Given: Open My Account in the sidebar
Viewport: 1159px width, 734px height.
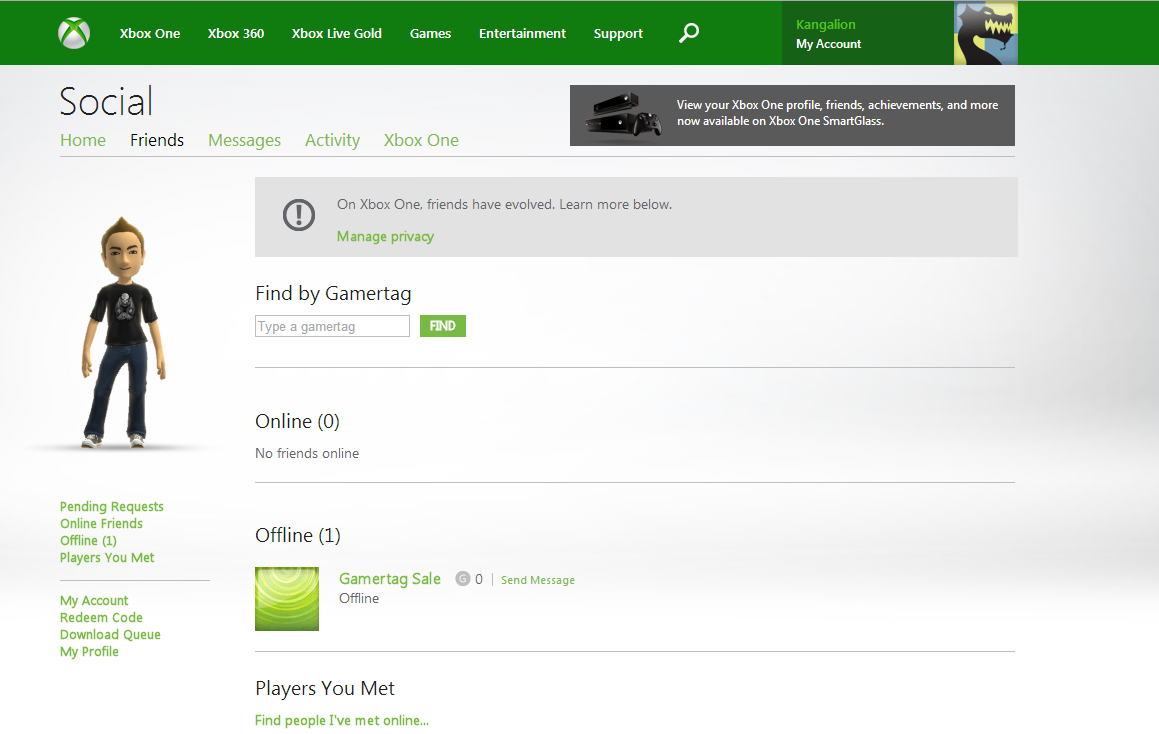Looking at the screenshot, I should pos(94,601).
